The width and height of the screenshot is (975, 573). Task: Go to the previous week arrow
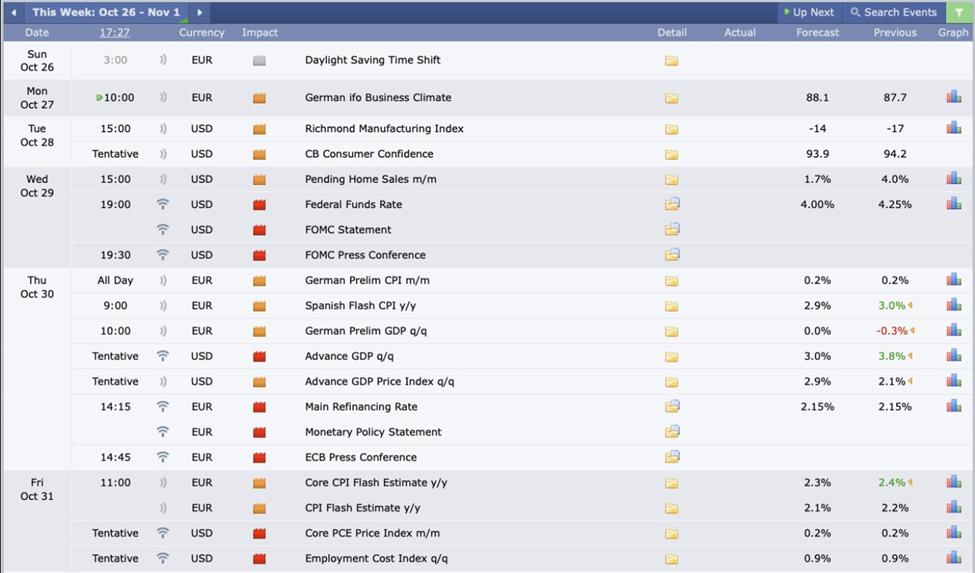point(14,12)
